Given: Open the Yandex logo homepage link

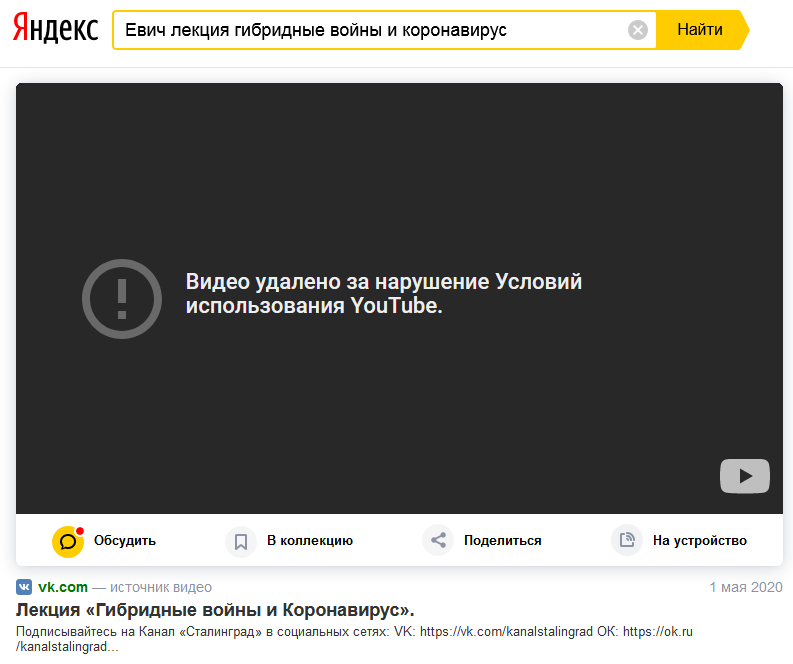Looking at the screenshot, I should pyautogui.click(x=56, y=29).
